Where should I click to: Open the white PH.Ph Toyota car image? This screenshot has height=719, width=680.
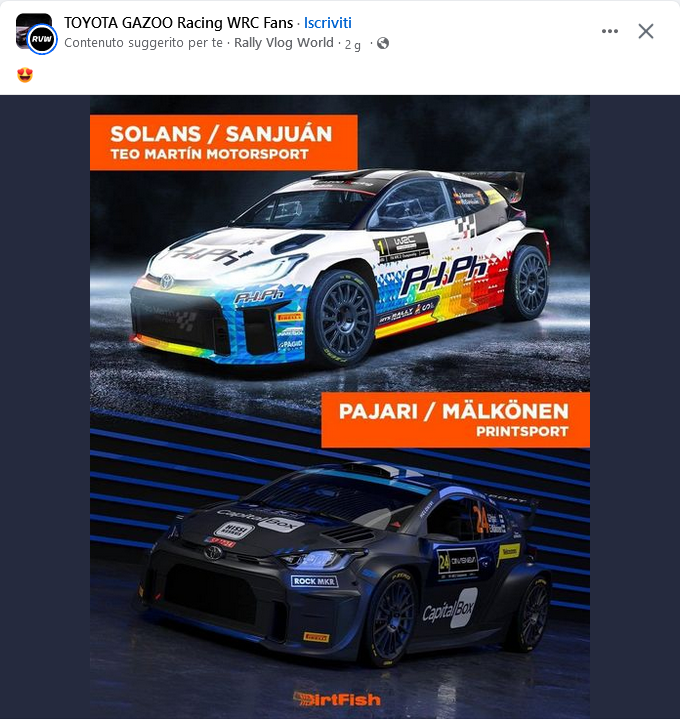click(x=340, y=268)
